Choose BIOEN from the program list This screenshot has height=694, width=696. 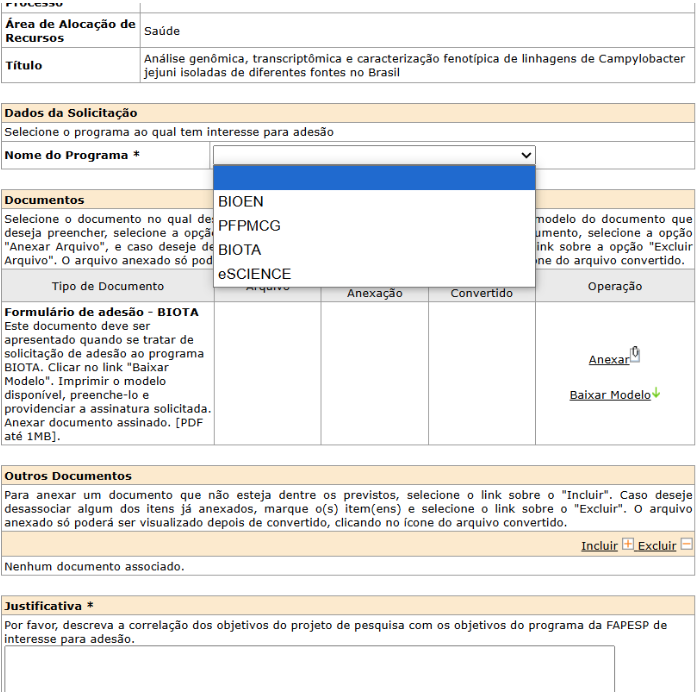pyautogui.click(x=241, y=201)
